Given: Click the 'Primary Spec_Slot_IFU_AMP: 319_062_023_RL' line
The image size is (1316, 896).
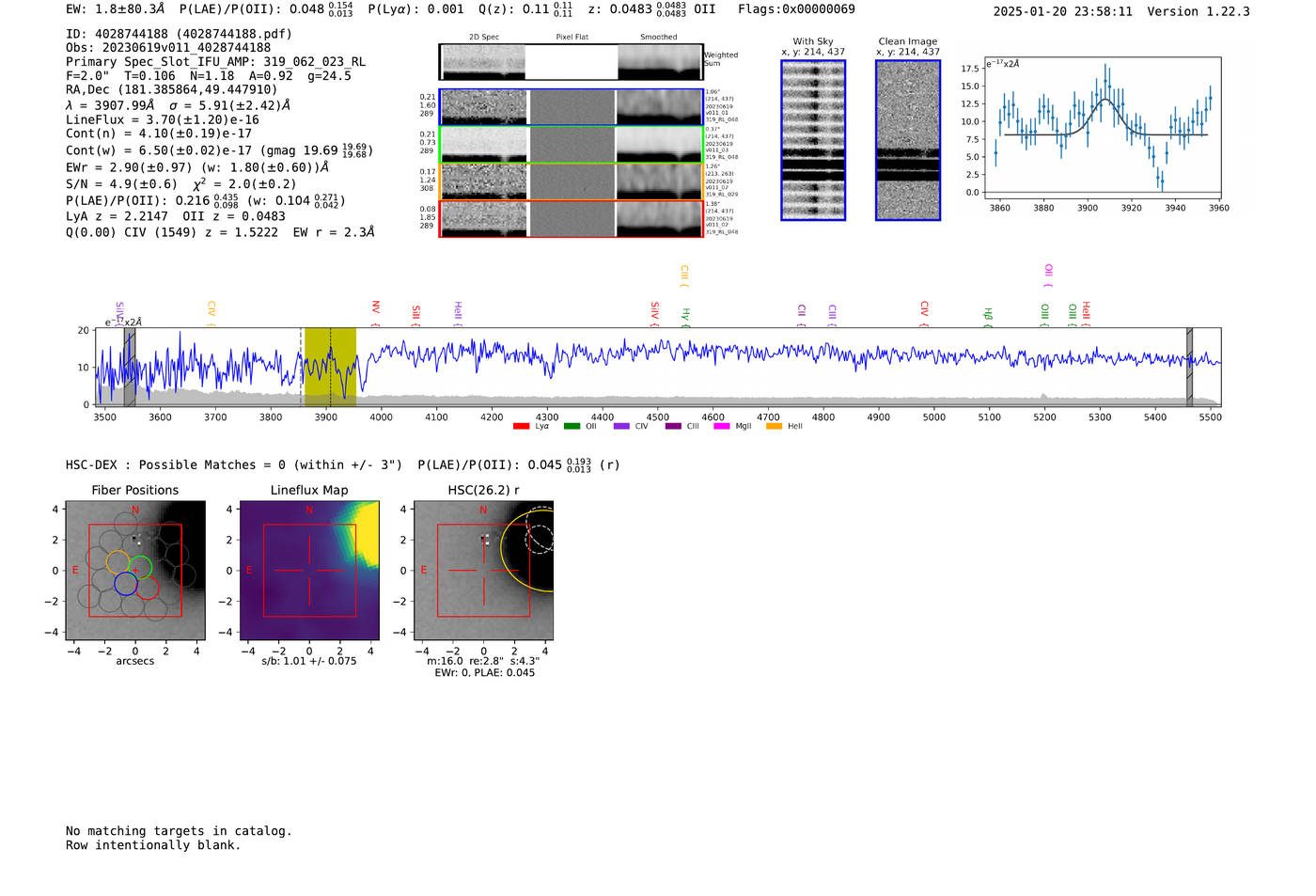Looking at the screenshot, I should pos(215,62).
